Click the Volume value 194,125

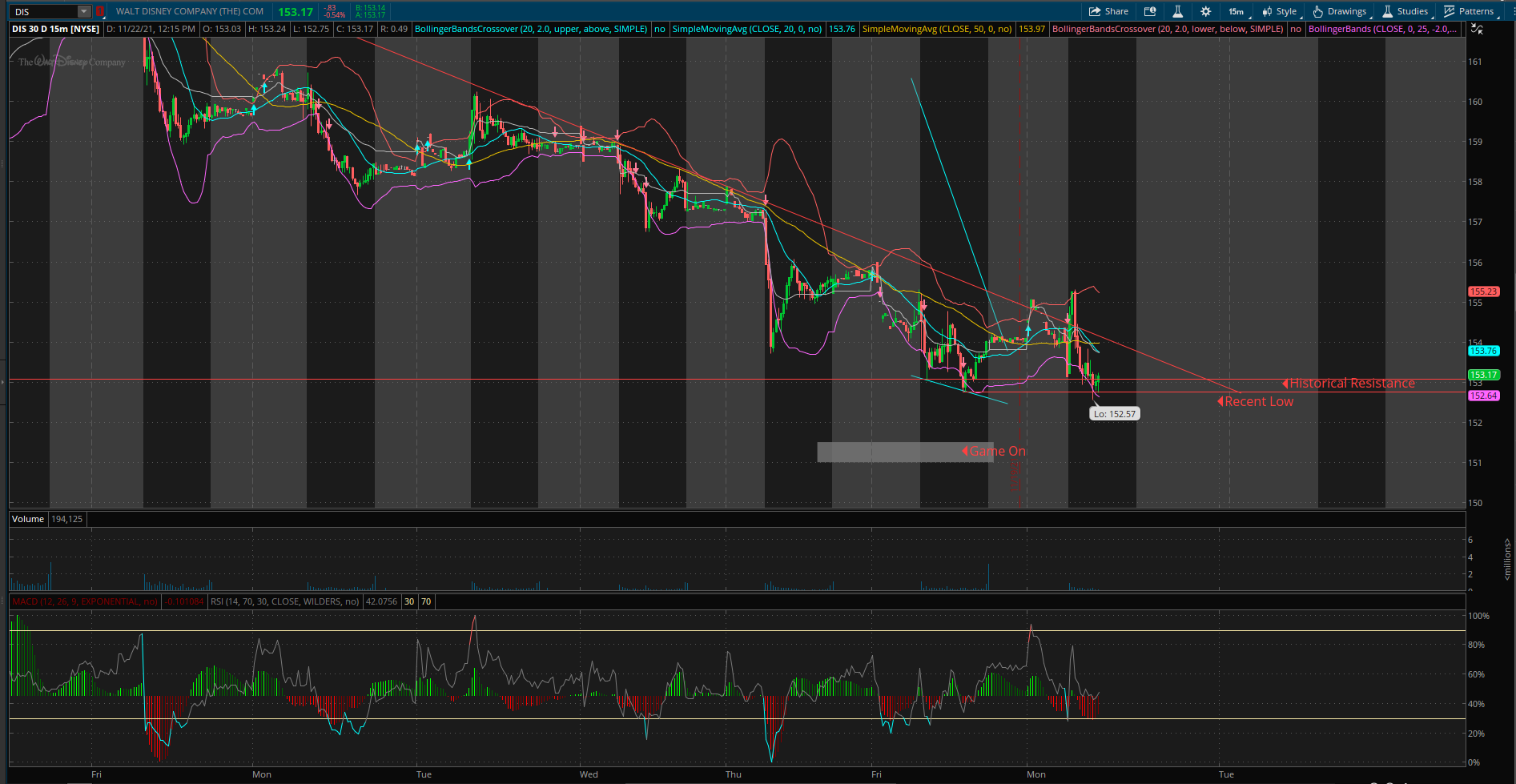click(x=67, y=519)
